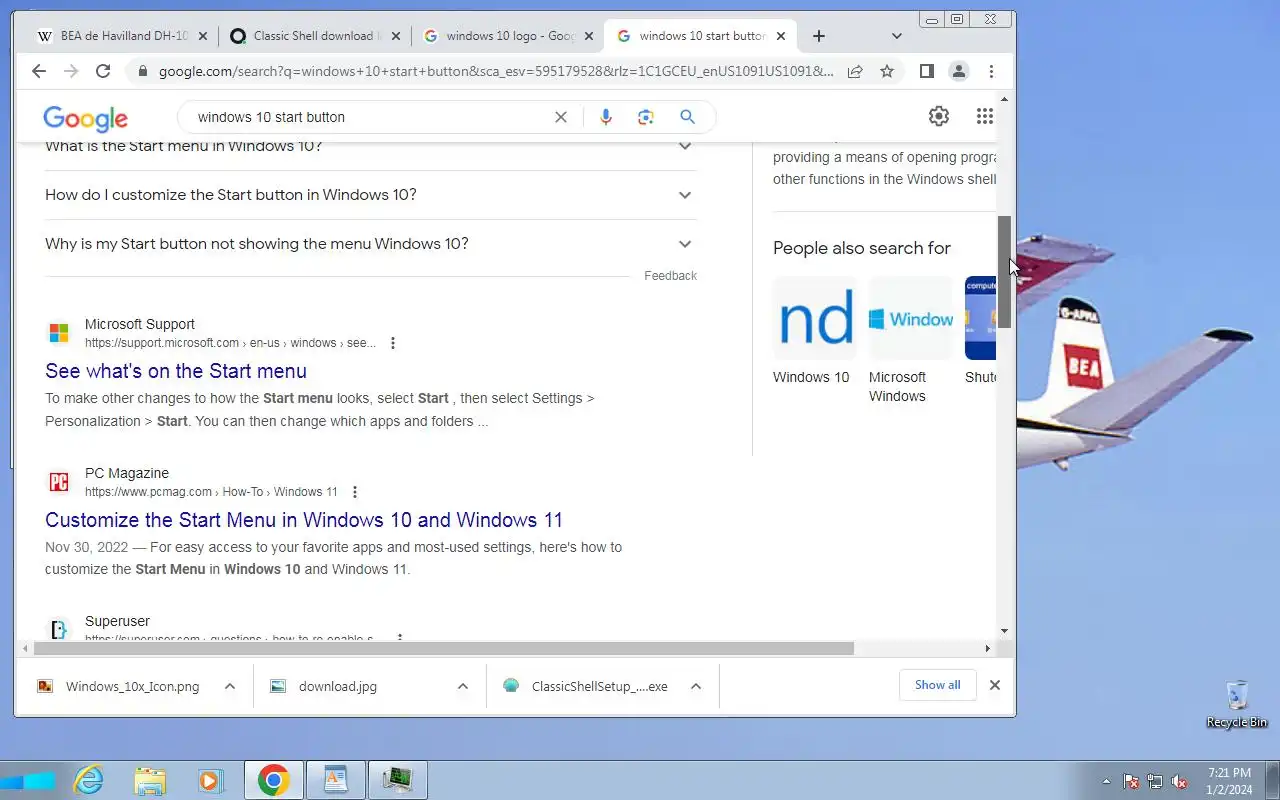1280x800 pixels.
Task: Open 'Customize the Start Menu' PCMag result
Action: pos(304,520)
